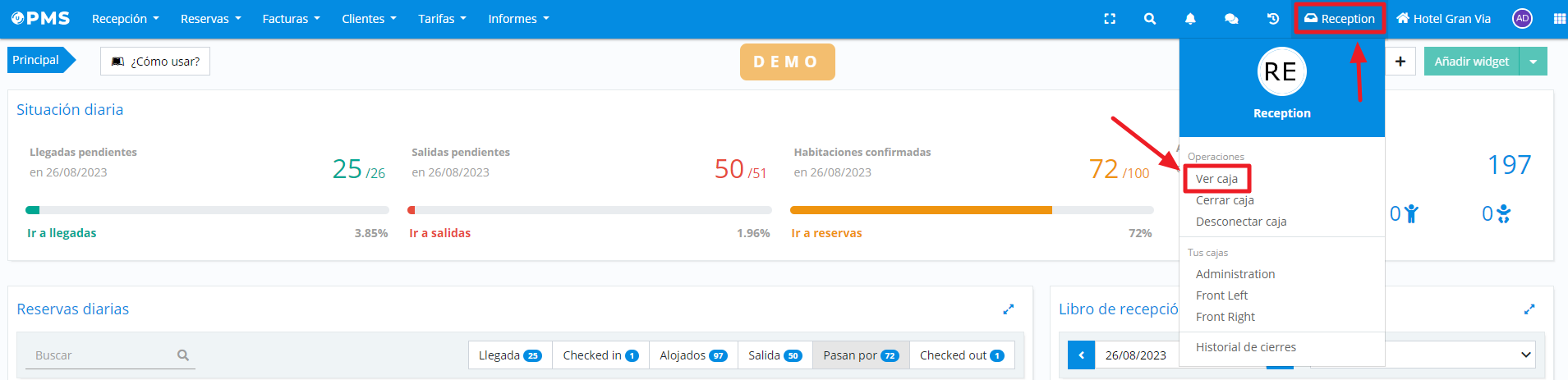Toggle the Checked out filter

click(961, 355)
